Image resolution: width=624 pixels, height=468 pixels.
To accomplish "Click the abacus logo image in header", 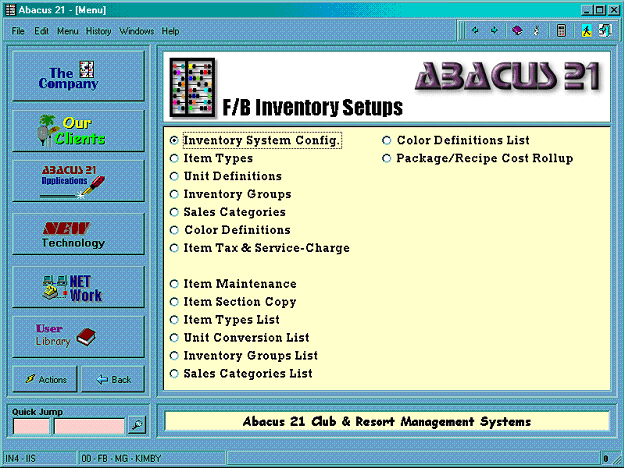I will (192, 88).
